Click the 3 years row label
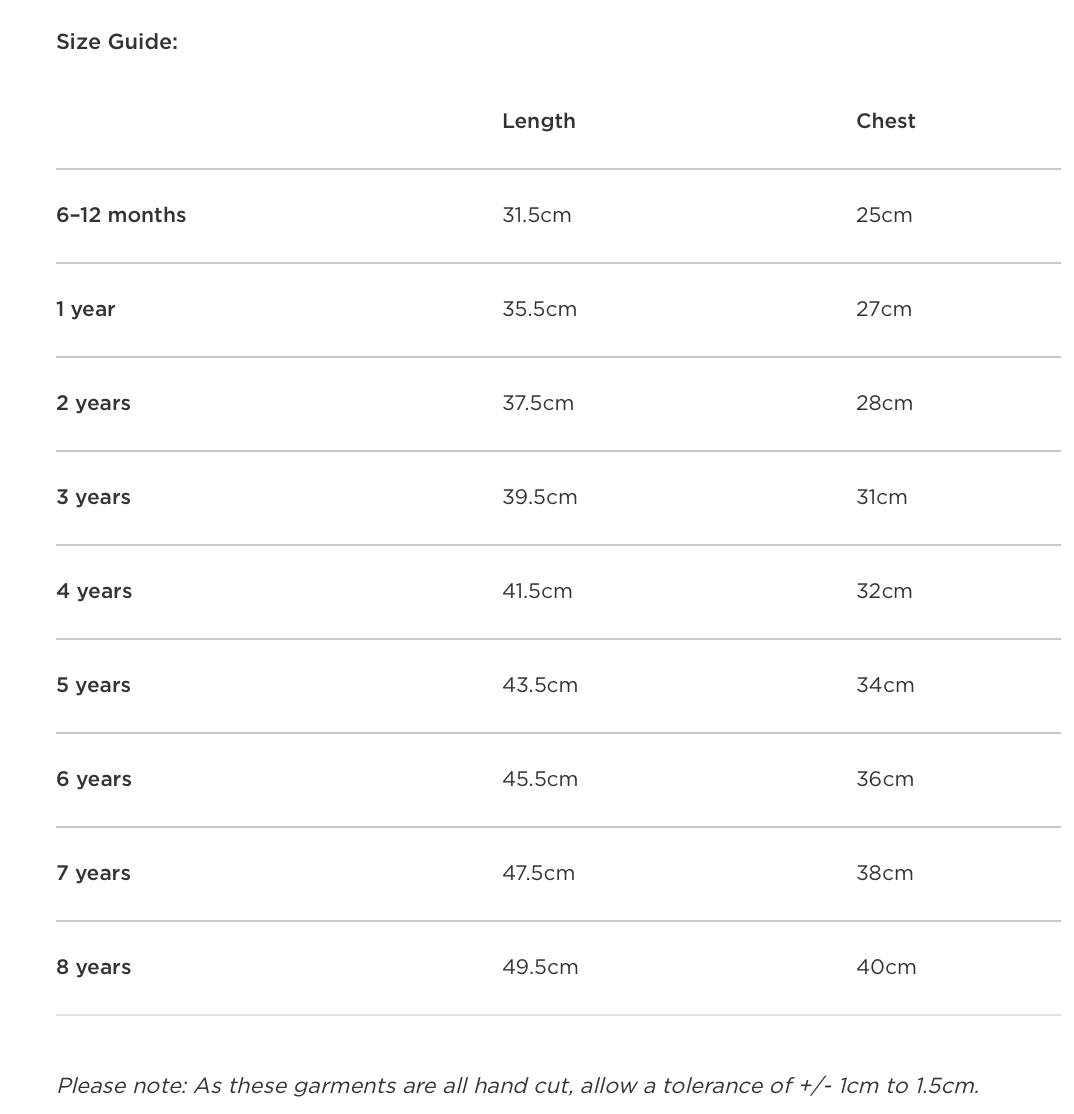Screen dimensions: 1074x1114 pos(93,497)
